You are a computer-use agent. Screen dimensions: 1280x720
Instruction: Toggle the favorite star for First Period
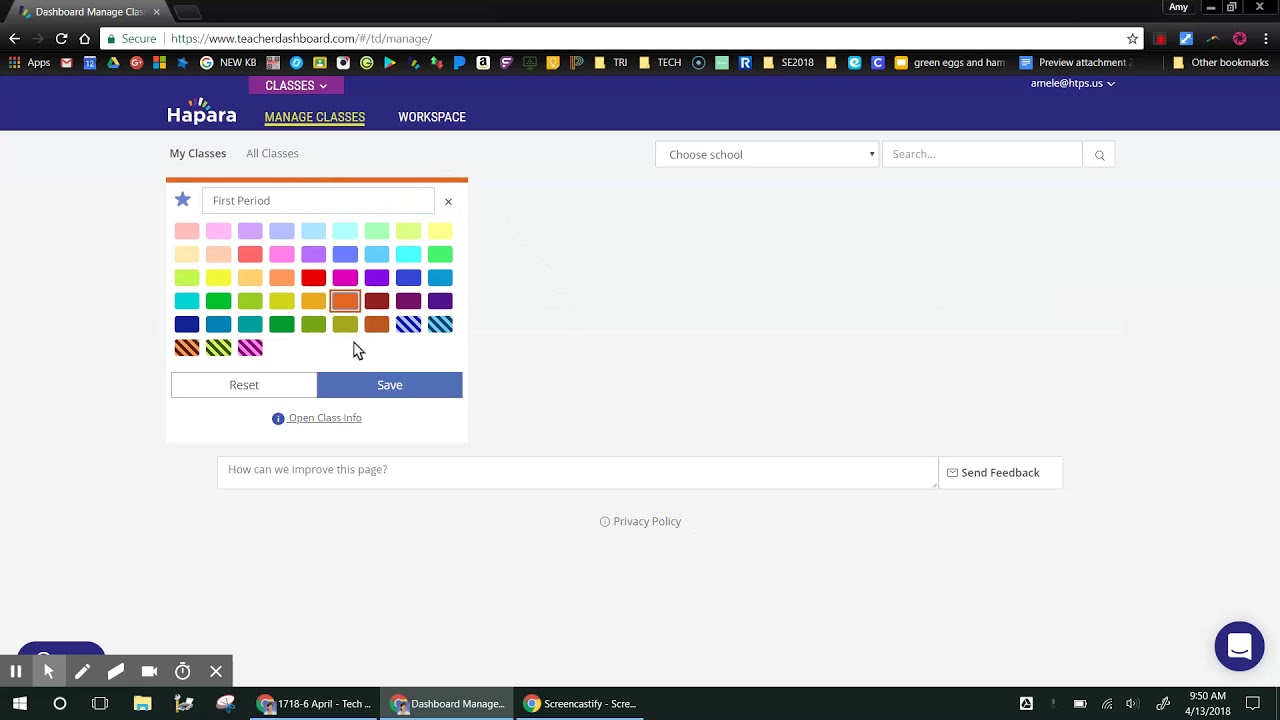(182, 200)
